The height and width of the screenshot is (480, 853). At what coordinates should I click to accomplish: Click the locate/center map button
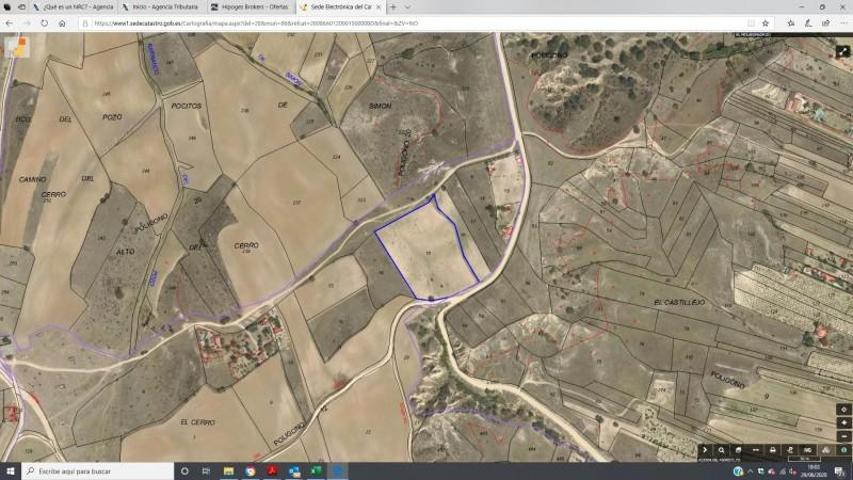coord(844,410)
